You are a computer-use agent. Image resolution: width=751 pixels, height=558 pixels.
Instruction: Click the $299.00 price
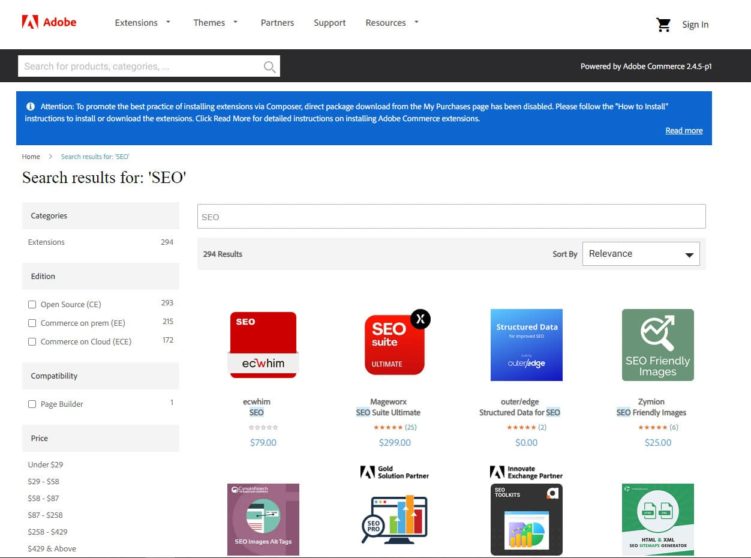click(x=395, y=443)
